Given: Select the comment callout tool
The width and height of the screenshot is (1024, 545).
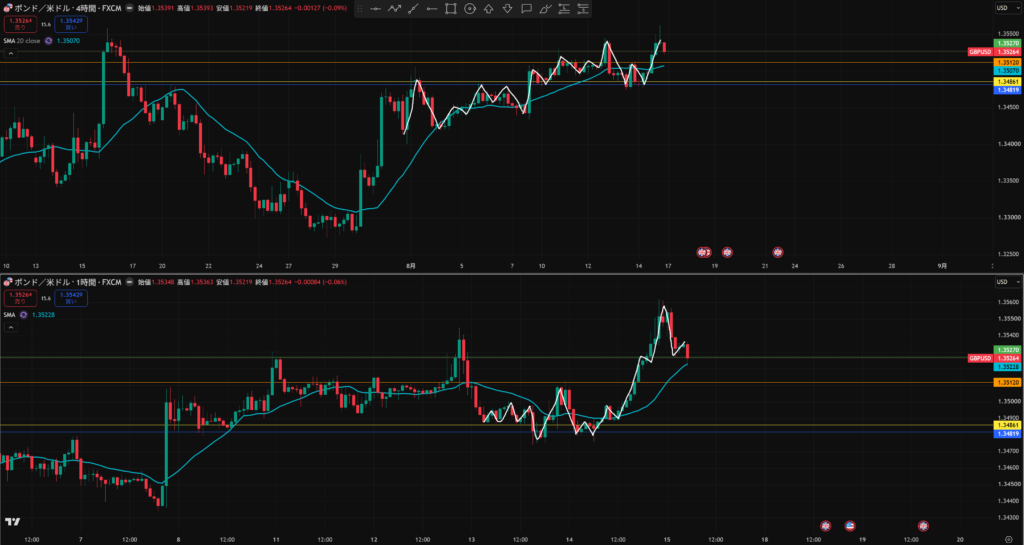Looking at the screenshot, I should pos(526,8).
